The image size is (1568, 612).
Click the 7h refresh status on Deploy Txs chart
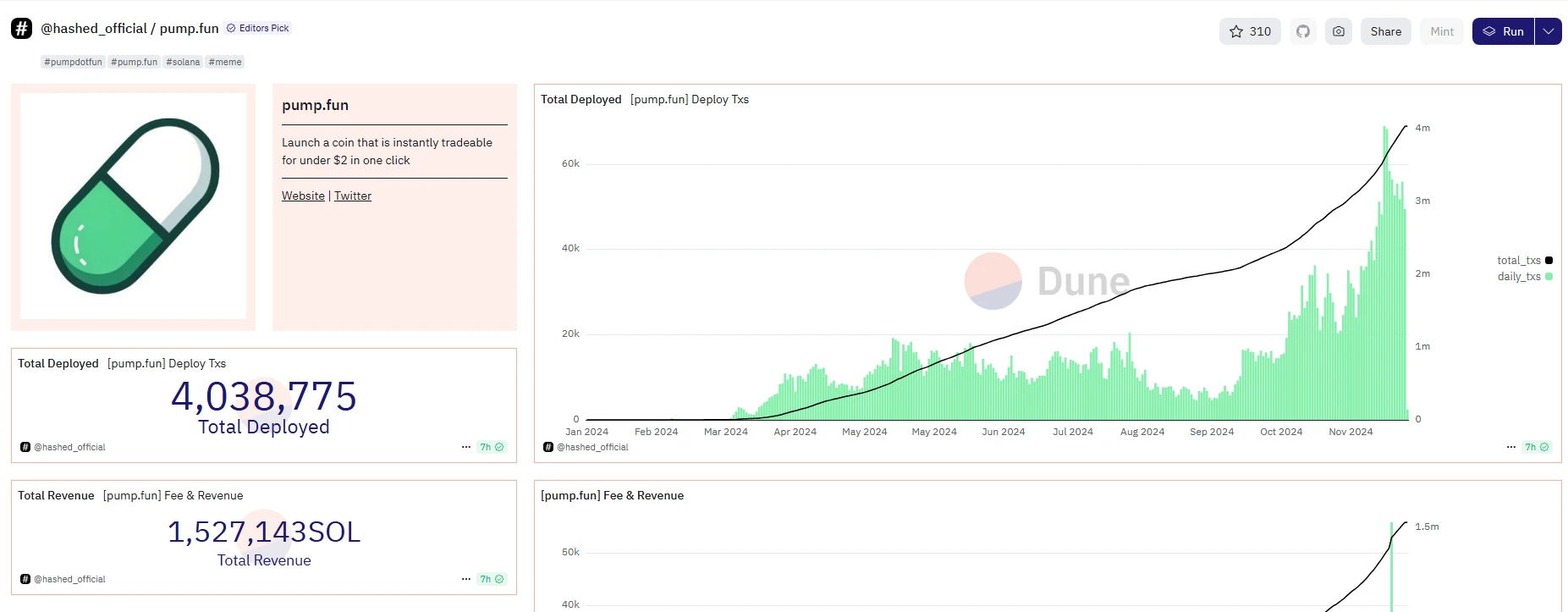(x=1536, y=447)
